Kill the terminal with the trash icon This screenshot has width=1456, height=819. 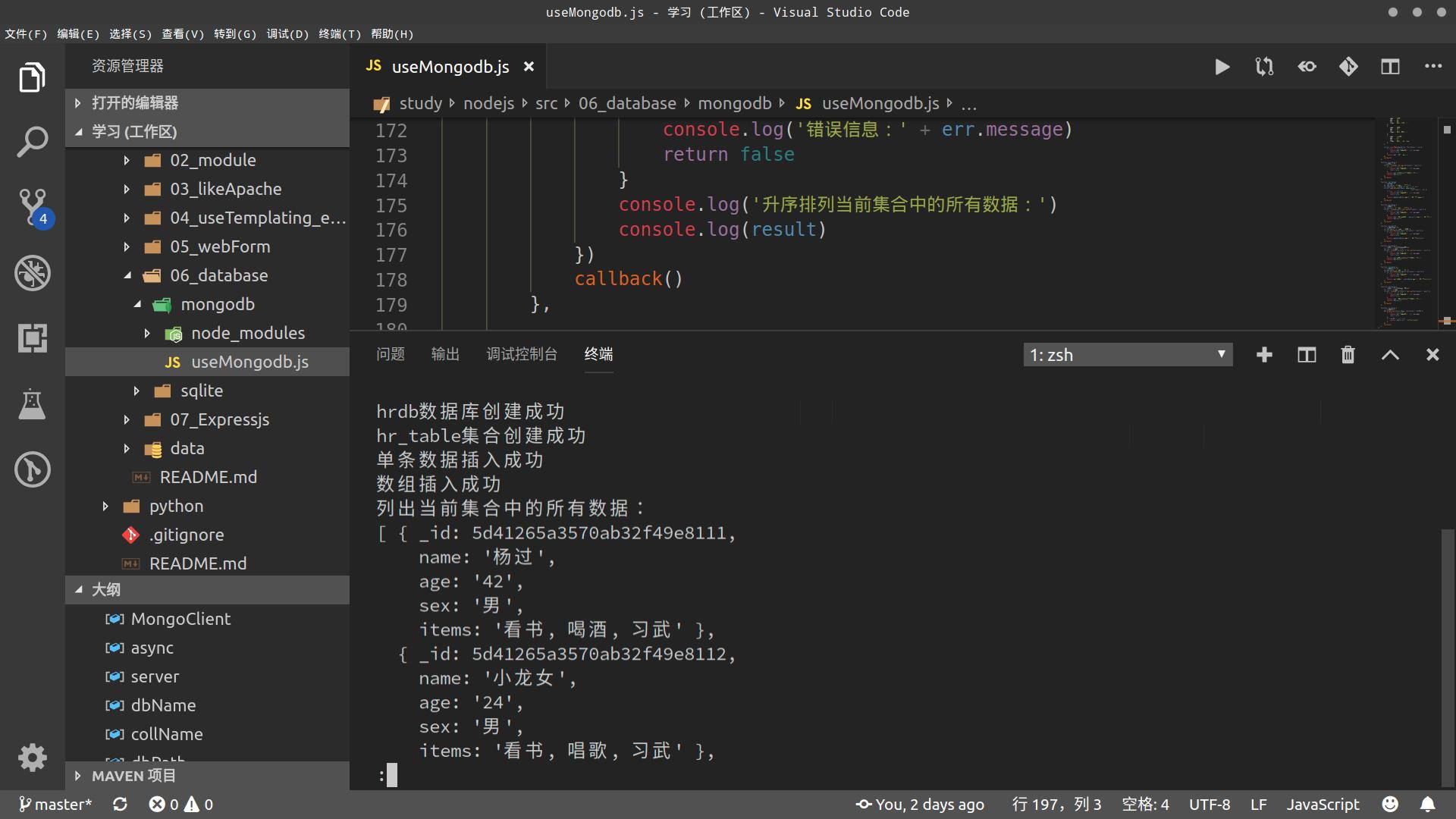(x=1348, y=354)
